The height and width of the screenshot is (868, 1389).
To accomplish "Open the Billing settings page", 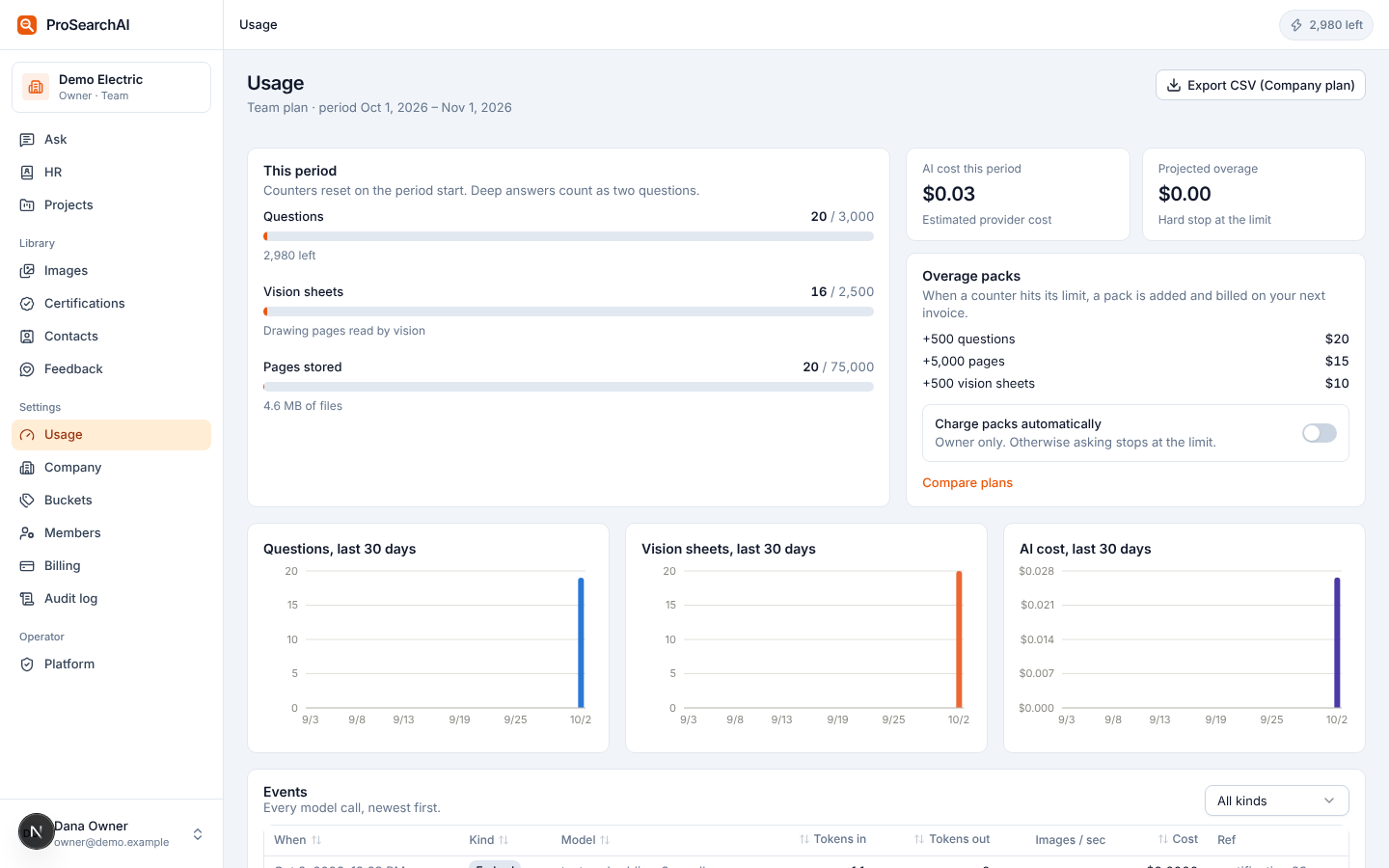I will 111,566.
